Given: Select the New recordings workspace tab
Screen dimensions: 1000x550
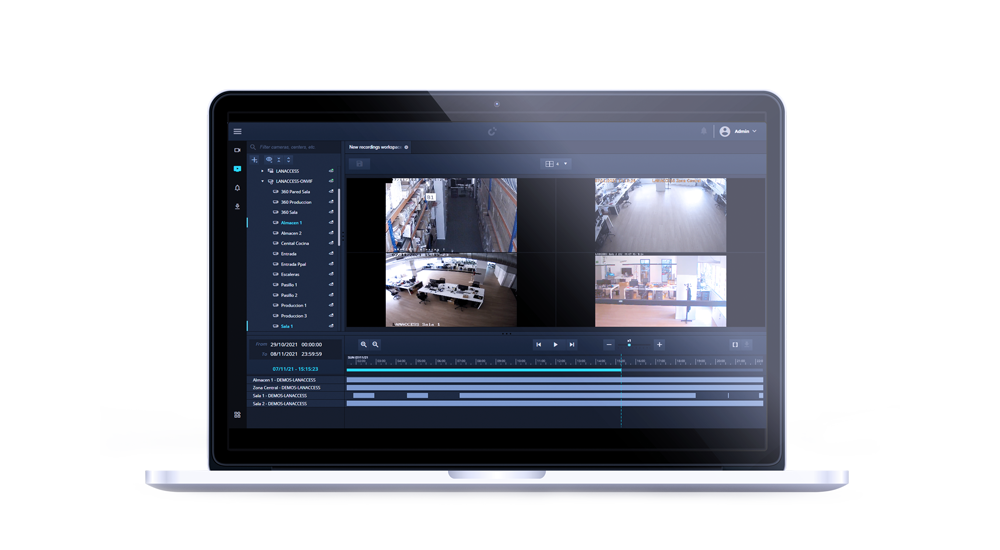Looking at the screenshot, I should click(x=375, y=147).
